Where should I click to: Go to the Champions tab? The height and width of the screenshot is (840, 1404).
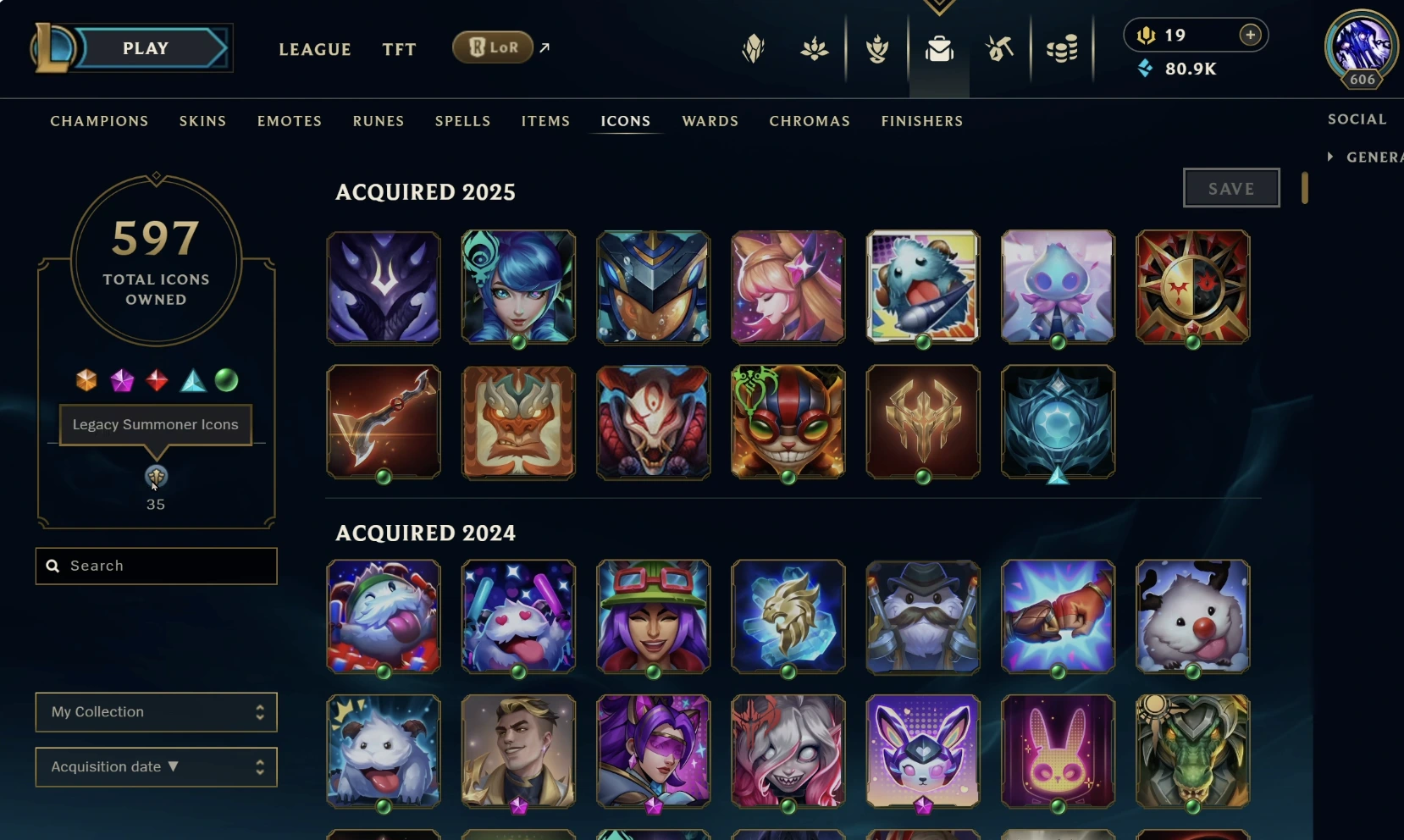(99, 121)
